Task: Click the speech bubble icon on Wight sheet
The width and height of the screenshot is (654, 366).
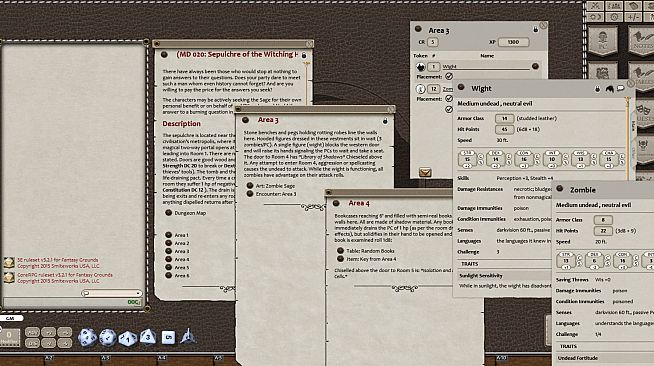Action: [x=621, y=88]
